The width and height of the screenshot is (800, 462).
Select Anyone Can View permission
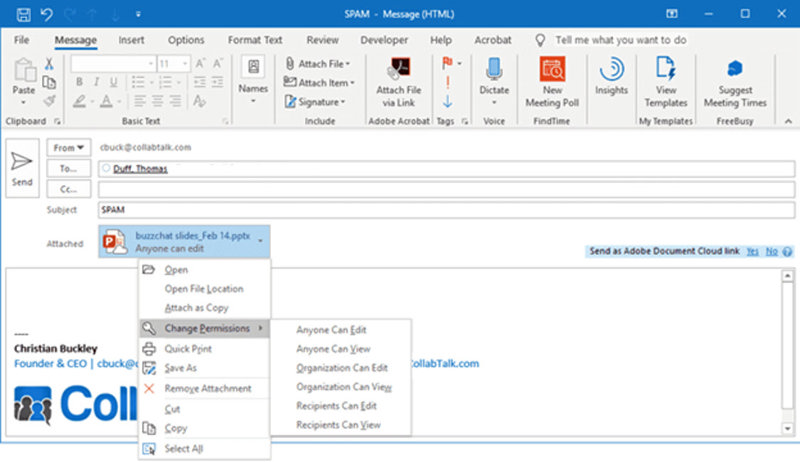coord(333,349)
